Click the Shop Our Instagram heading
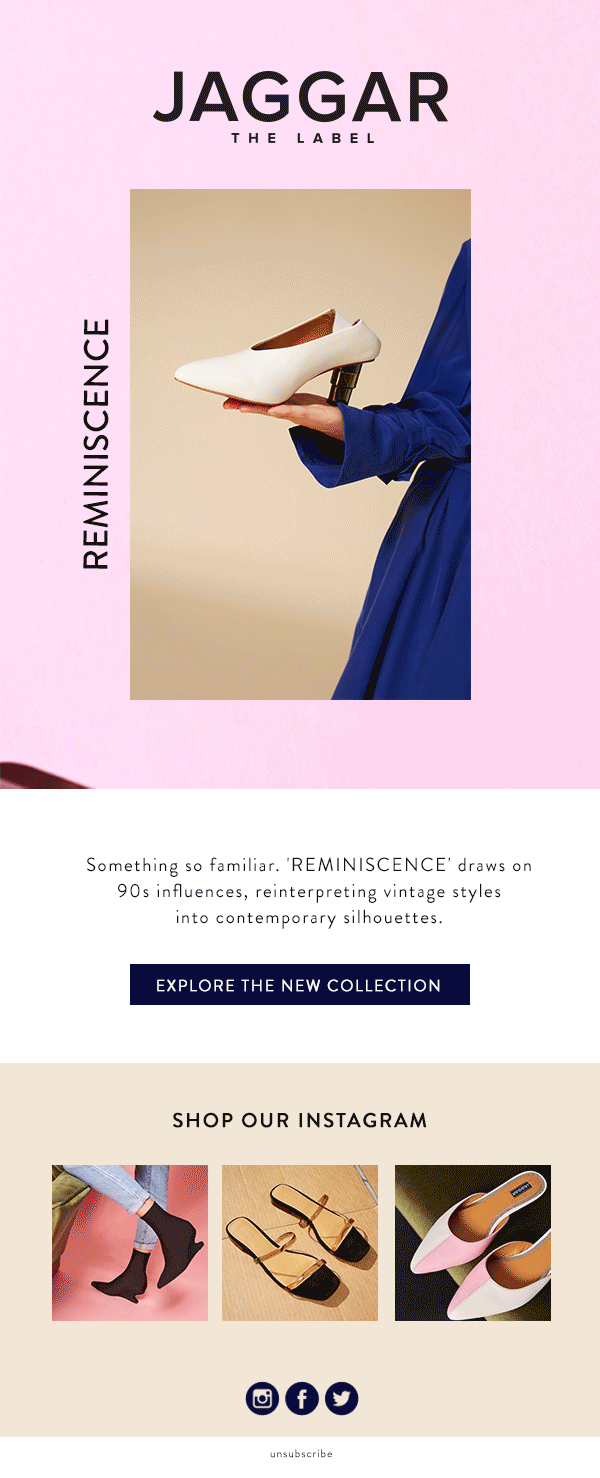This screenshot has width=600, height=1478. click(300, 1120)
